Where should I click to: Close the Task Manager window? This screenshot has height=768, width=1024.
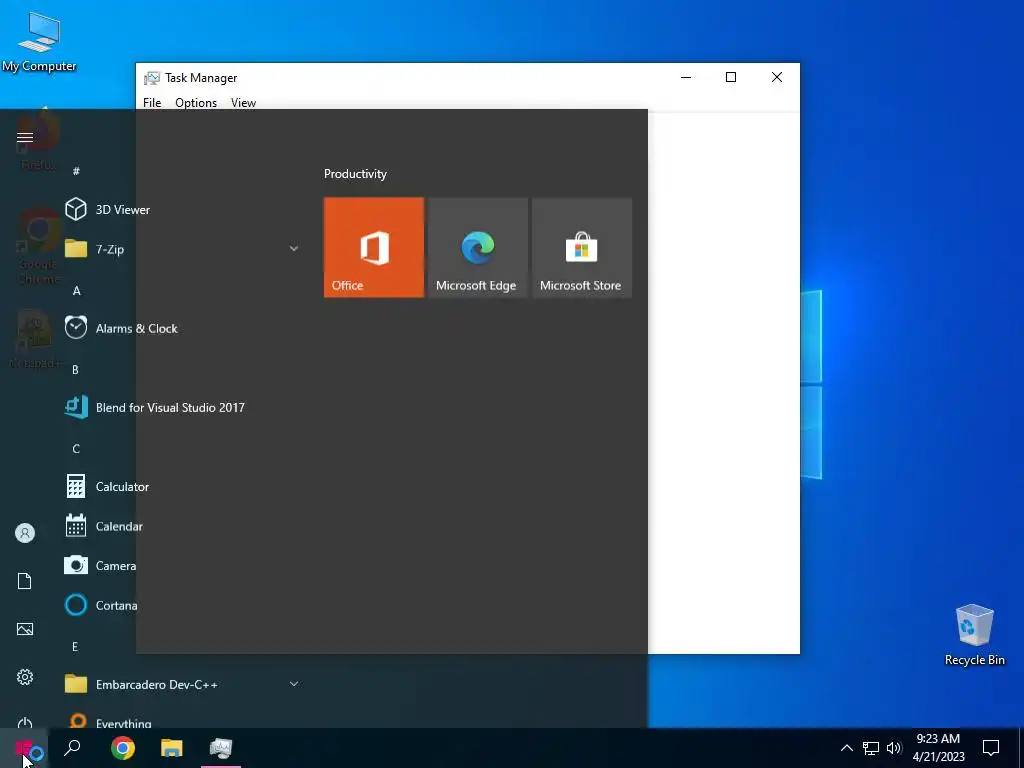tap(776, 77)
